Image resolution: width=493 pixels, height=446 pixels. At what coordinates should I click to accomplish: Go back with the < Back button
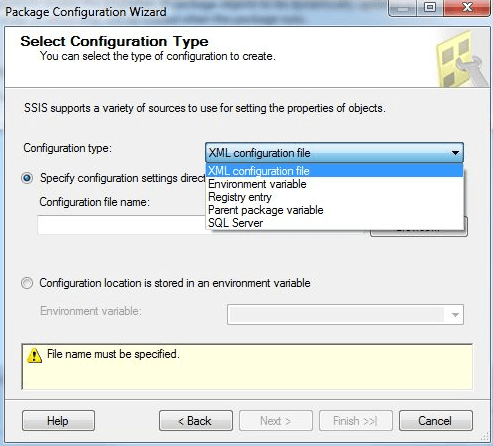(196, 421)
